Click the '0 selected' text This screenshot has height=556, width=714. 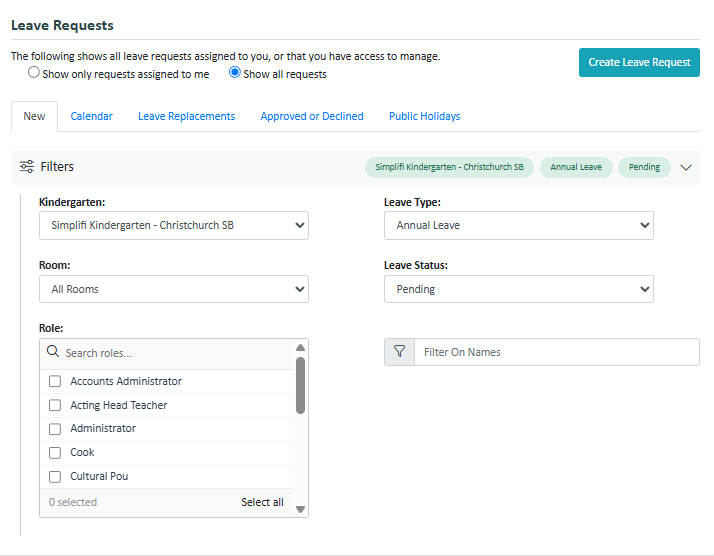pyautogui.click(x=73, y=502)
